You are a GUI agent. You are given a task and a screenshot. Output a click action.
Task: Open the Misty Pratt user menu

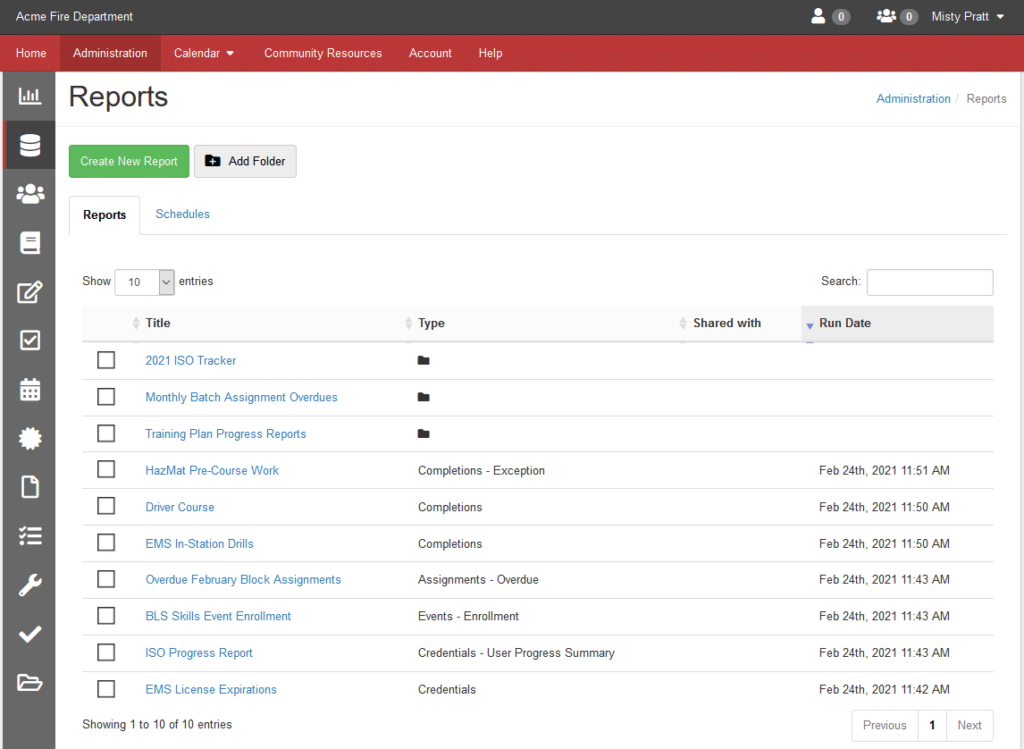(967, 17)
